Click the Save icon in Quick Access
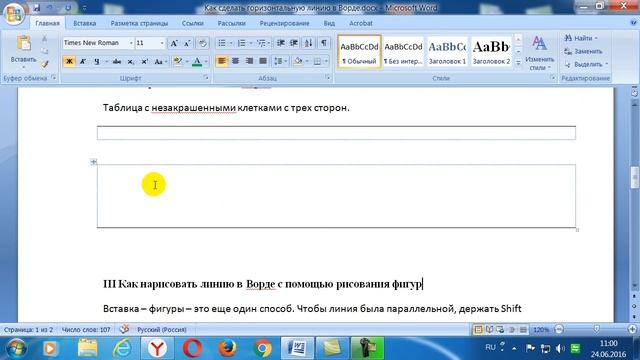 (x=37, y=8)
